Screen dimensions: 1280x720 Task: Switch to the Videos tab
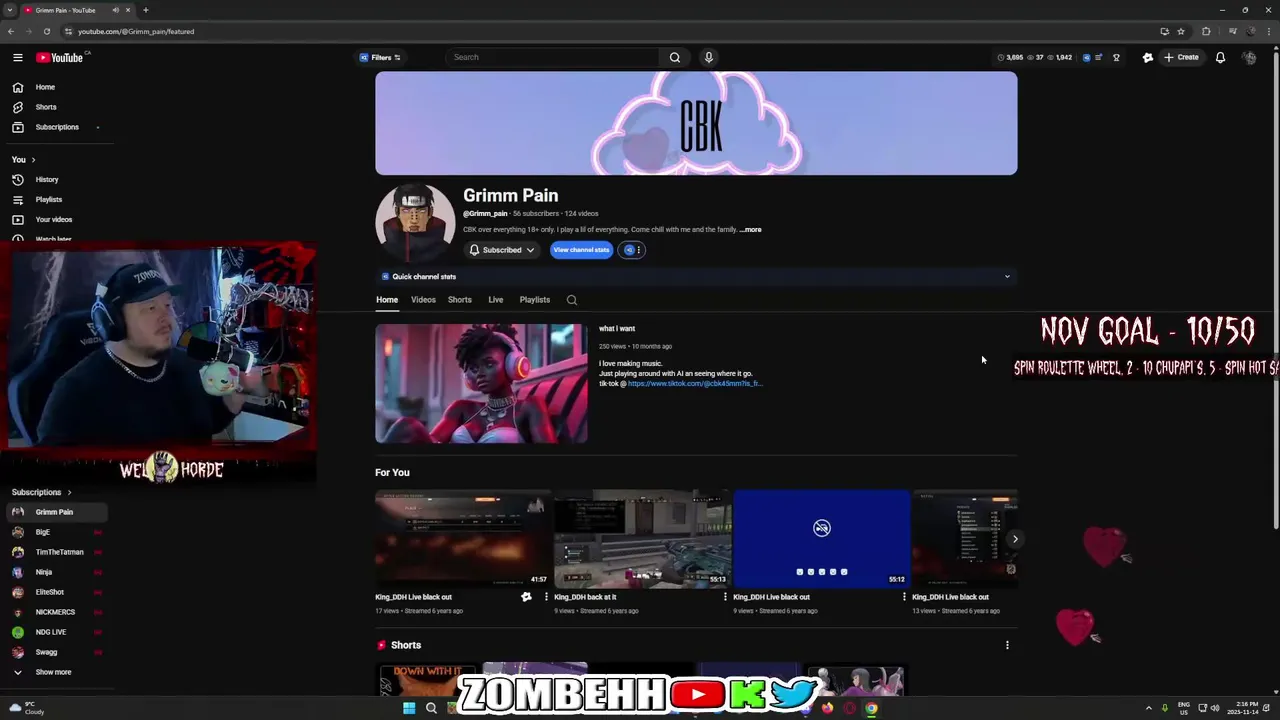(x=423, y=300)
